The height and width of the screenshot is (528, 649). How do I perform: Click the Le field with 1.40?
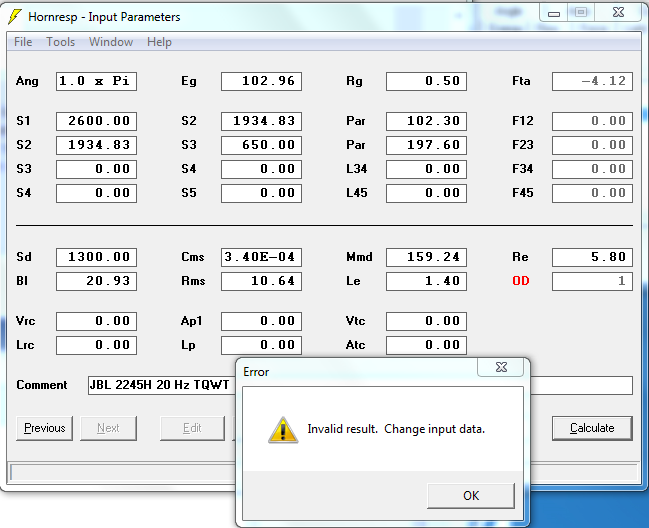pos(426,281)
